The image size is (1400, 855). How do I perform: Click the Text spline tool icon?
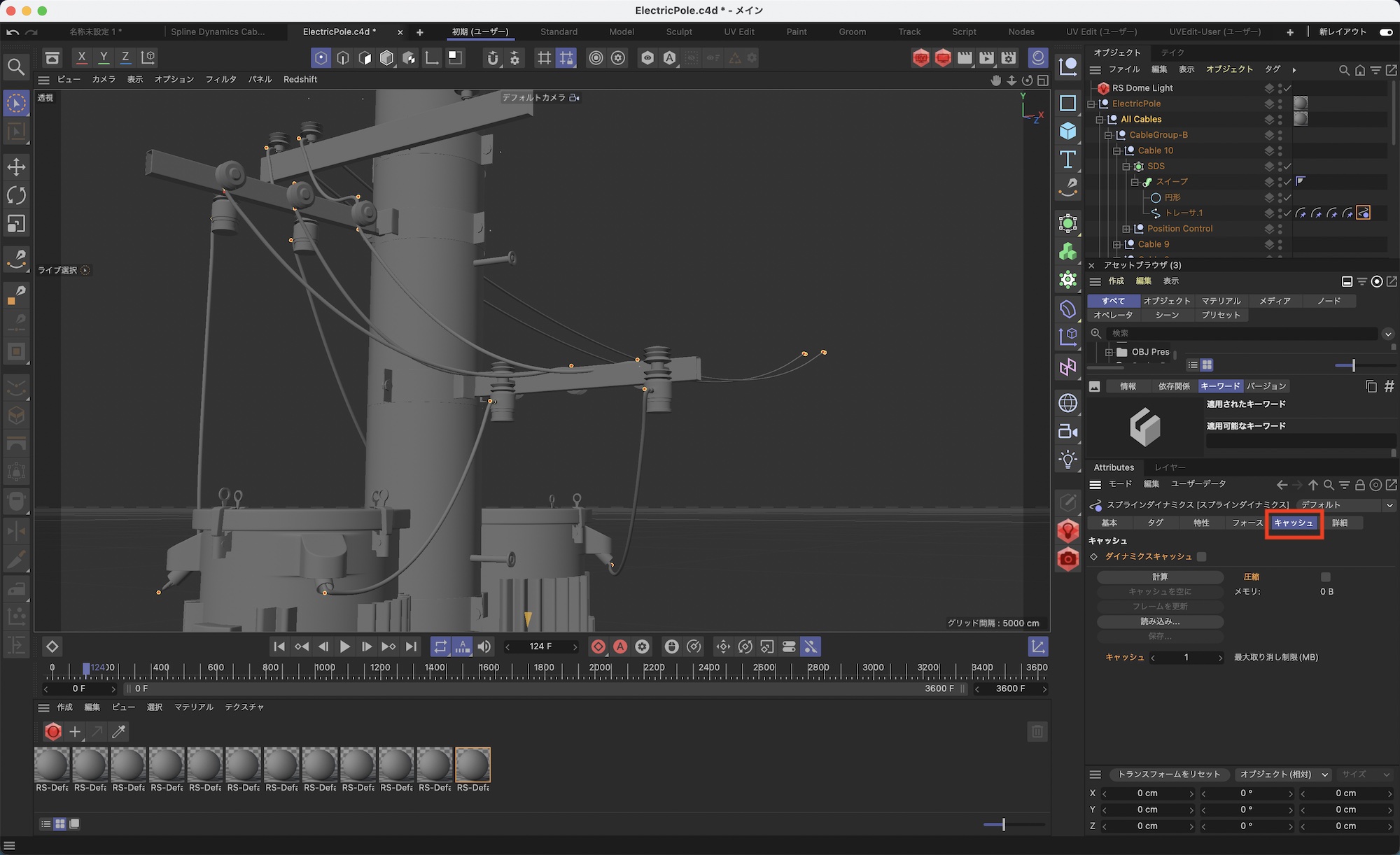tap(1067, 160)
